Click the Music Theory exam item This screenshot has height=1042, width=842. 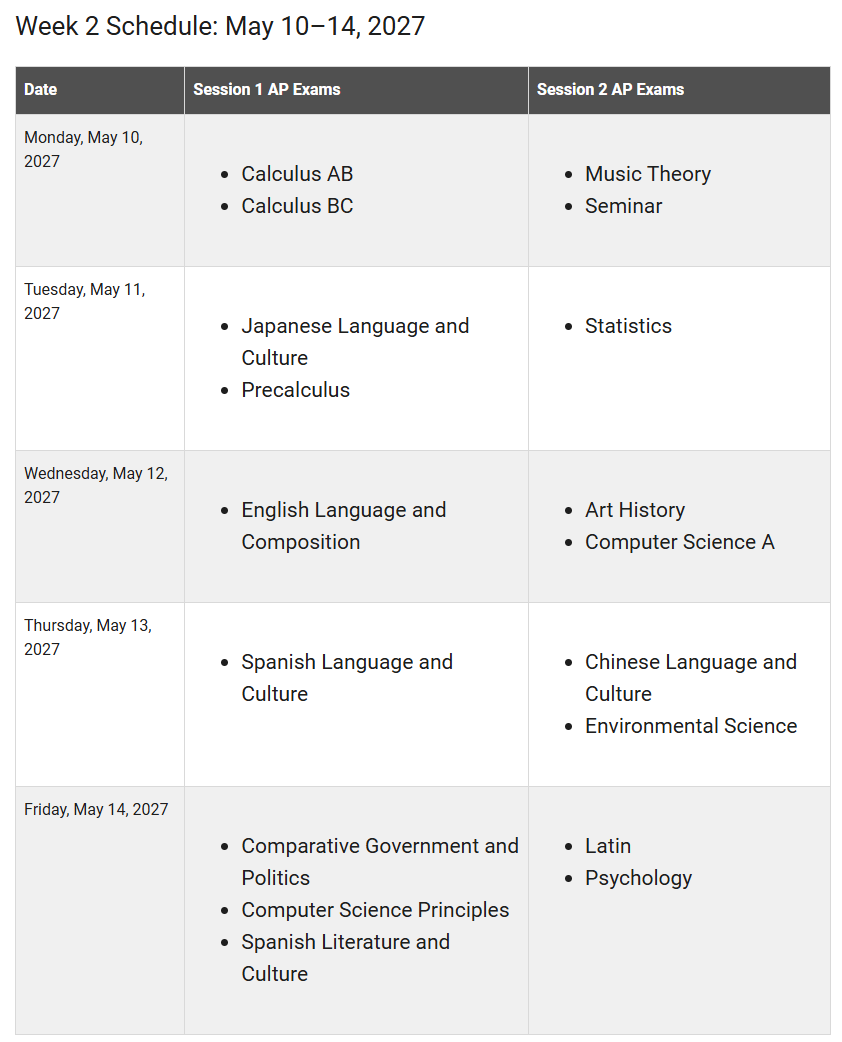click(x=648, y=173)
